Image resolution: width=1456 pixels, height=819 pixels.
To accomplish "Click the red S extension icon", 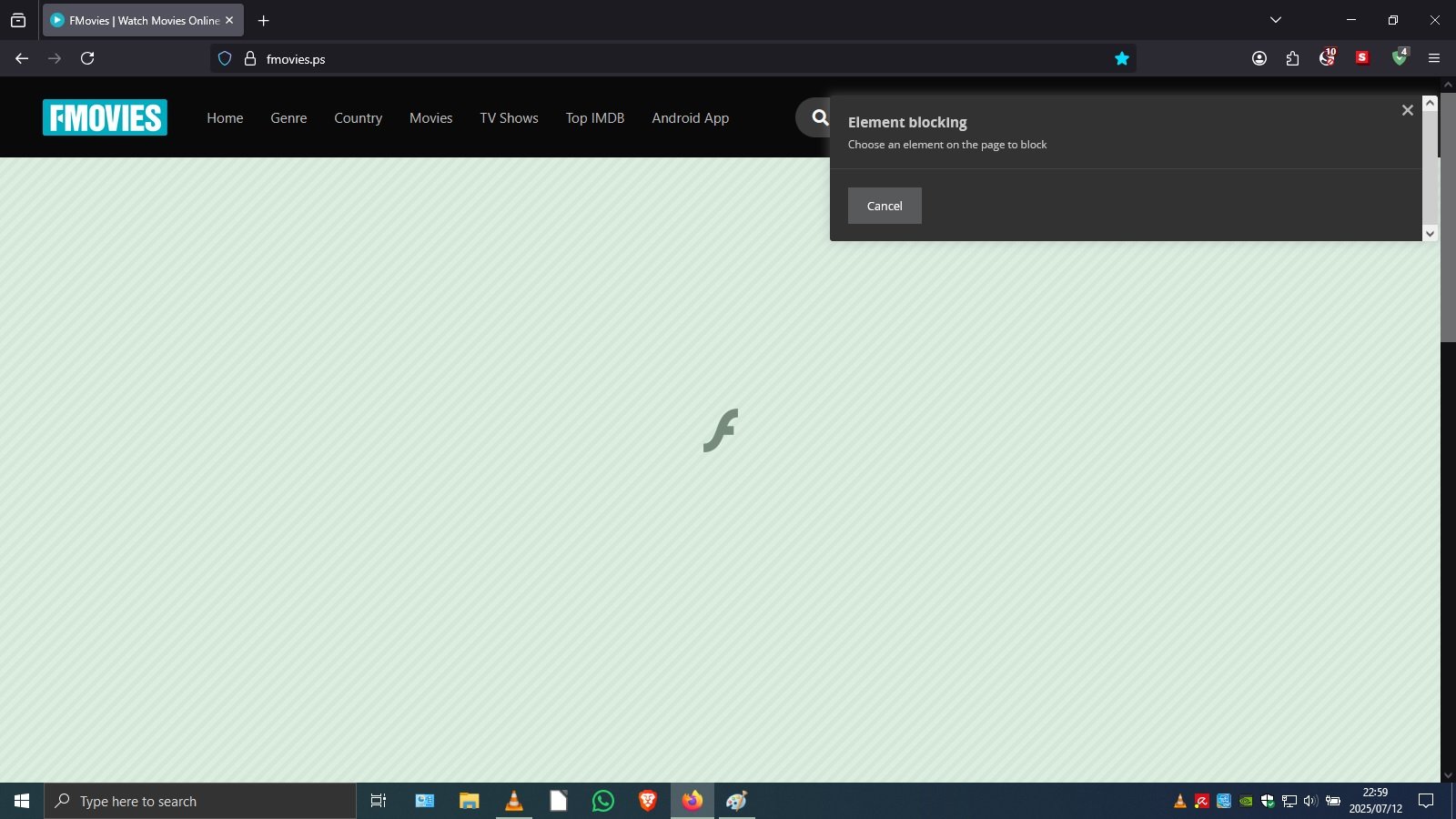I will coord(1362,57).
